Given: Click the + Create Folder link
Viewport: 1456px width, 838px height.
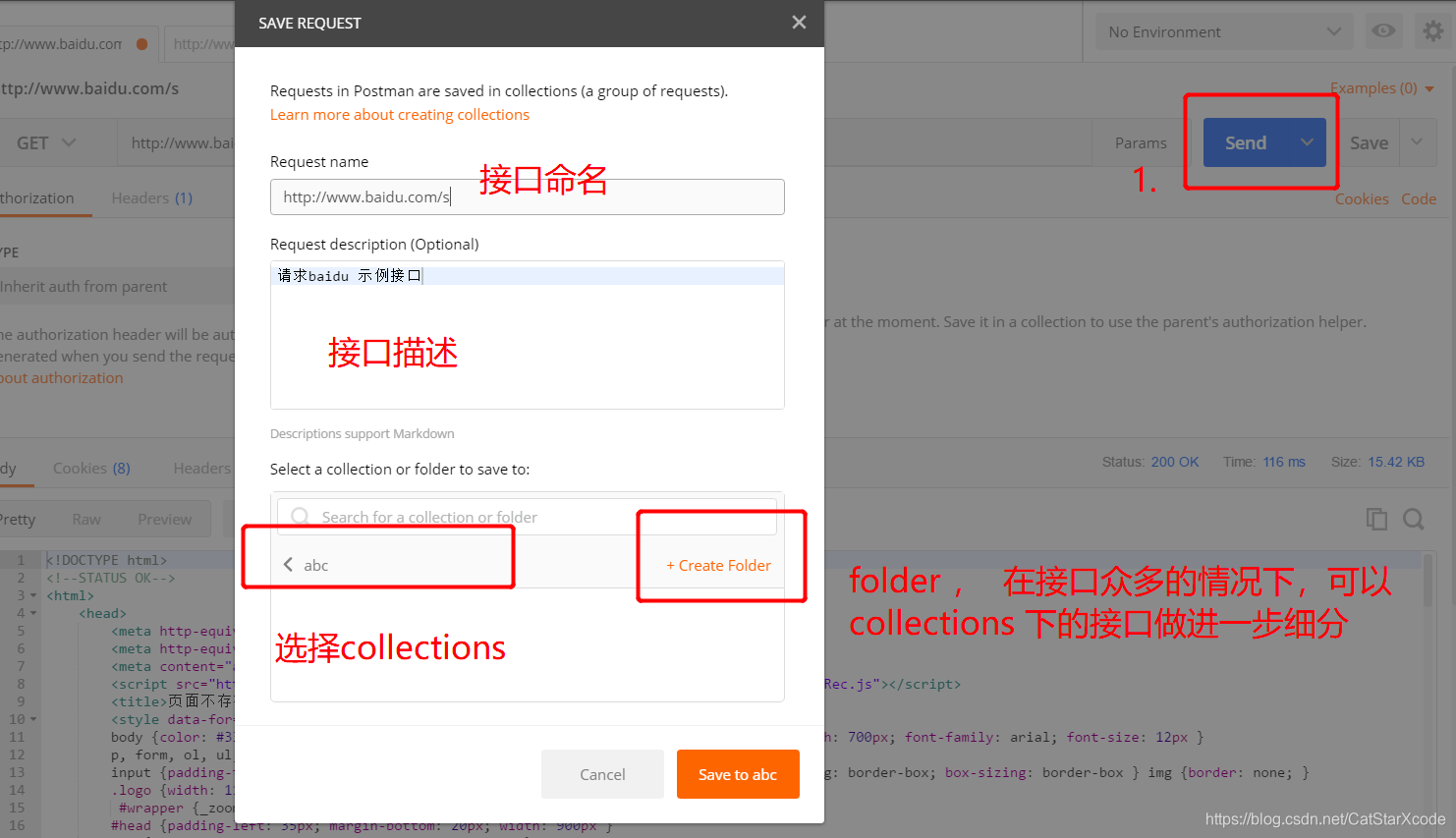Looking at the screenshot, I should (x=719, y=566).
